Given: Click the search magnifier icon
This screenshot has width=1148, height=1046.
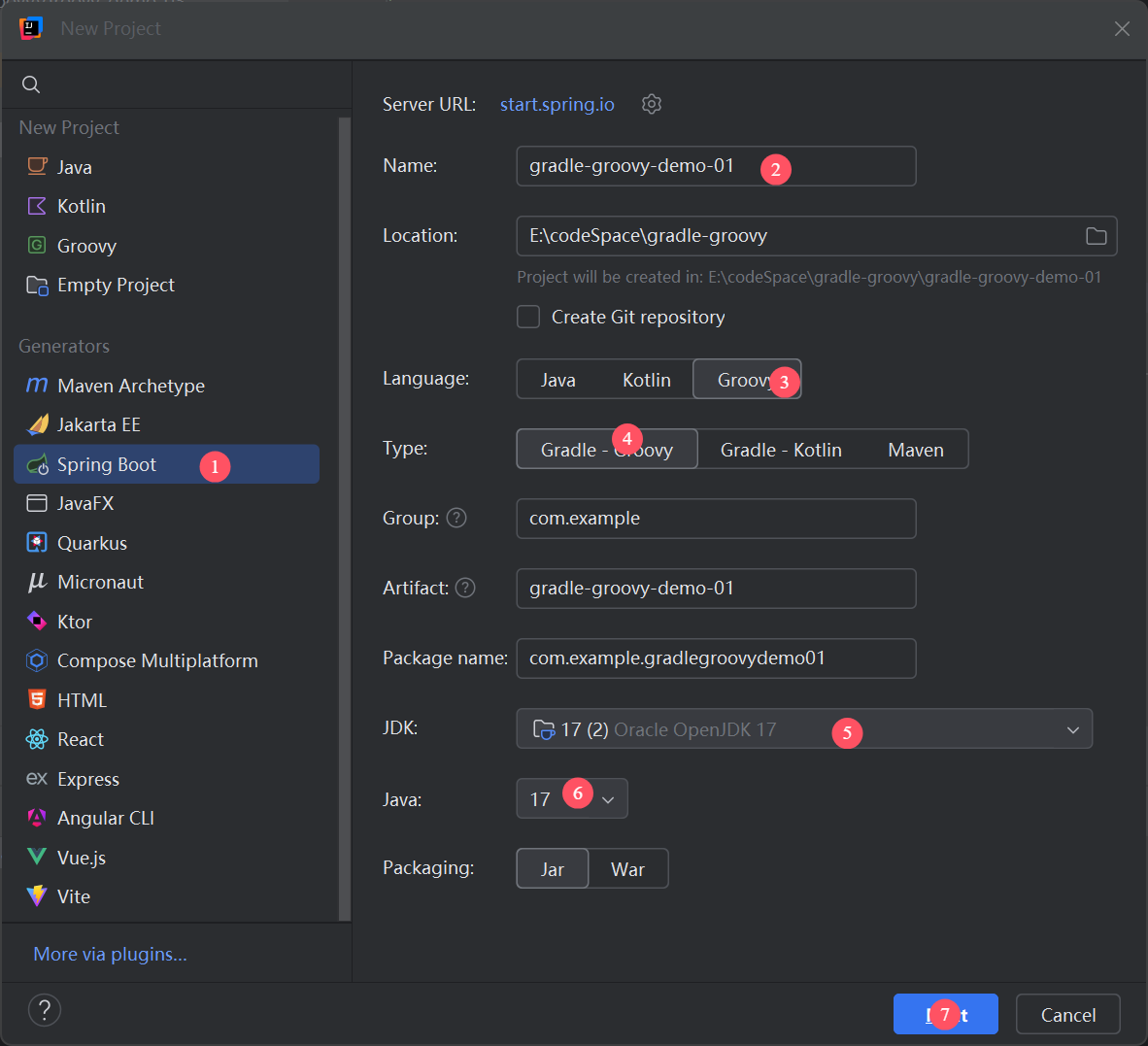Looking at the screenshot, I should click(x=31, y=84).
